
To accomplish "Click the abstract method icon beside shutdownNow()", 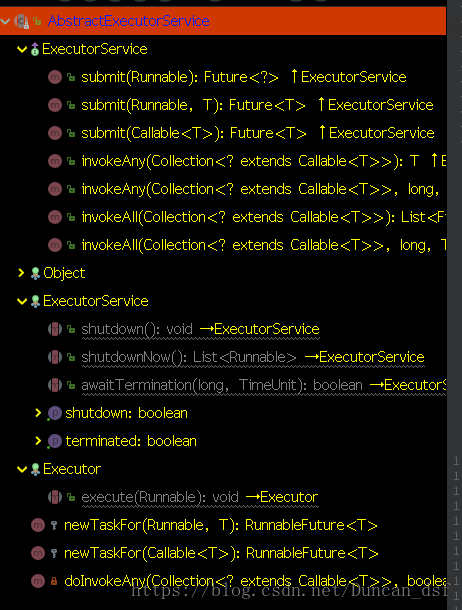I will click(x=55, y=357).
